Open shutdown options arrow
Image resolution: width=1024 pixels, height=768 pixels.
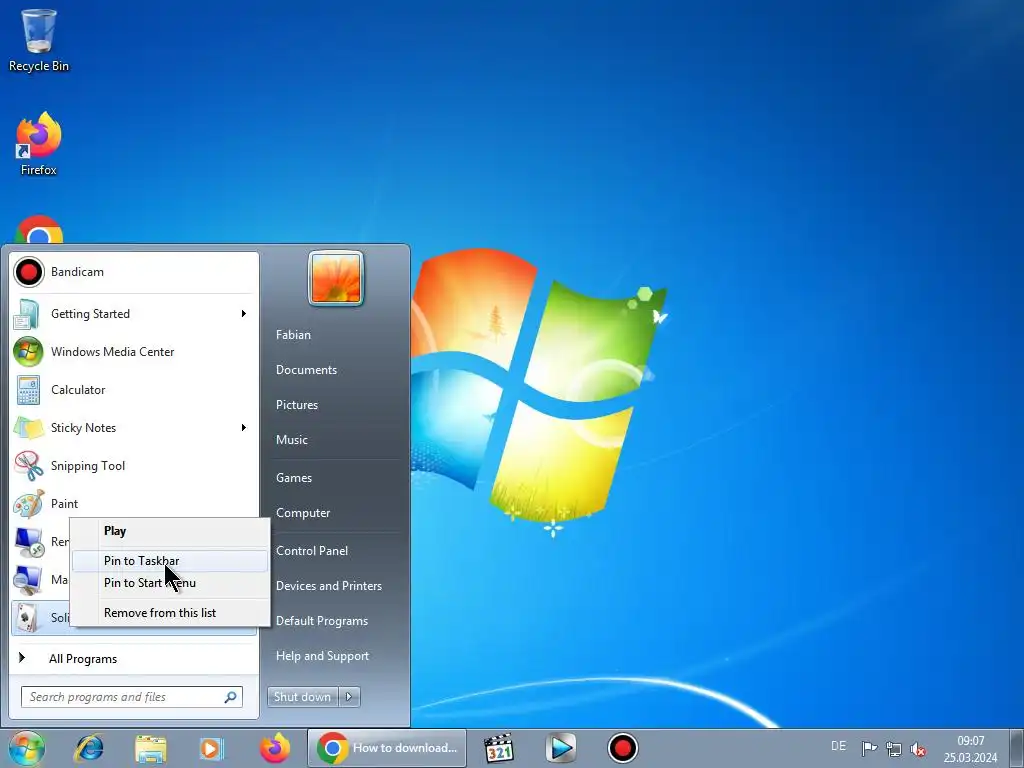349,697
